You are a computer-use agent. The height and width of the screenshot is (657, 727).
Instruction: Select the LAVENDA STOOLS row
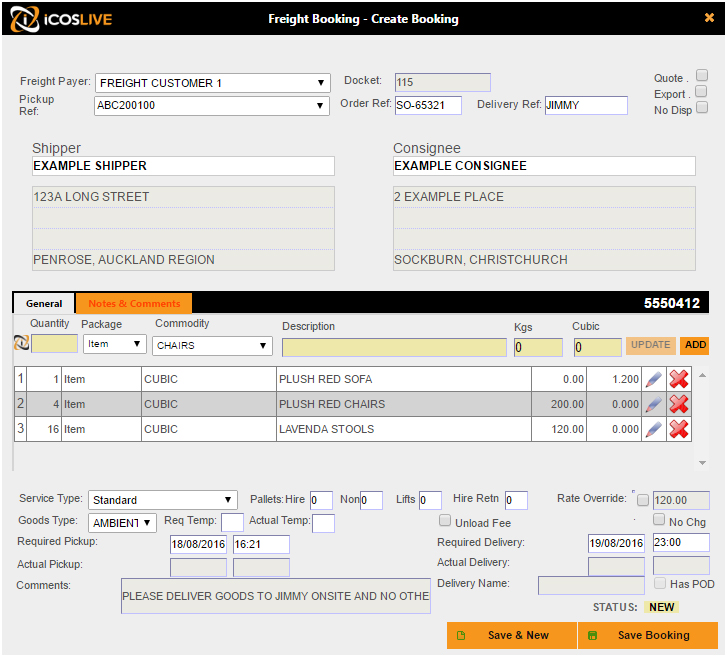point(352,429)
